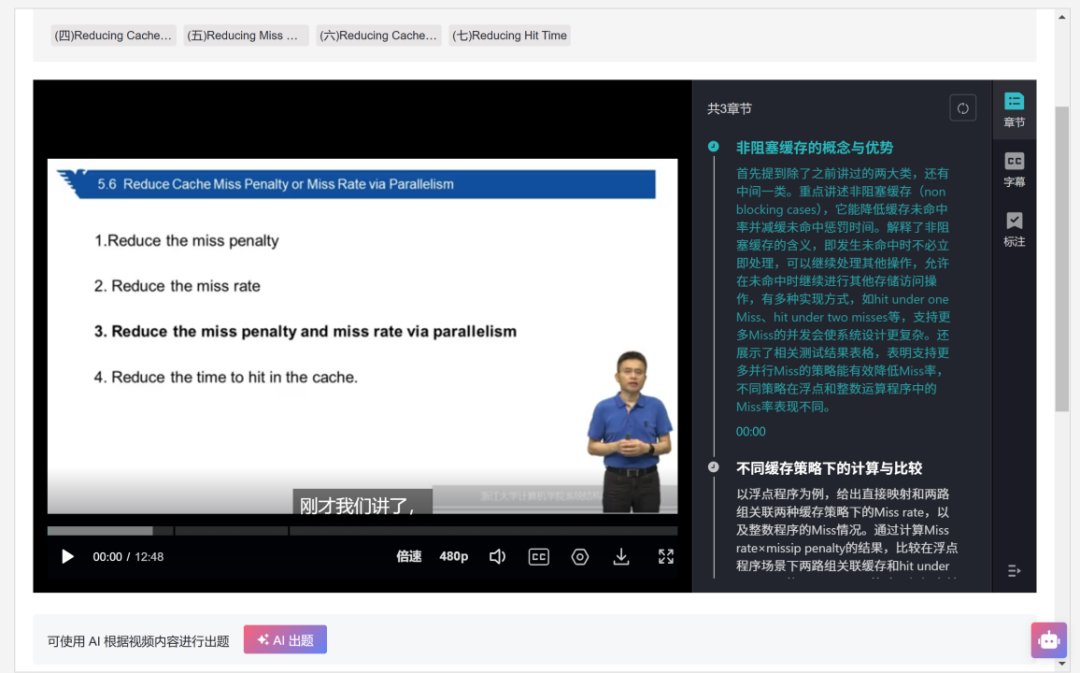Viewport: 1080px width, 673px height.
Task: Play the lecture video
Action: tap(67, 557)
